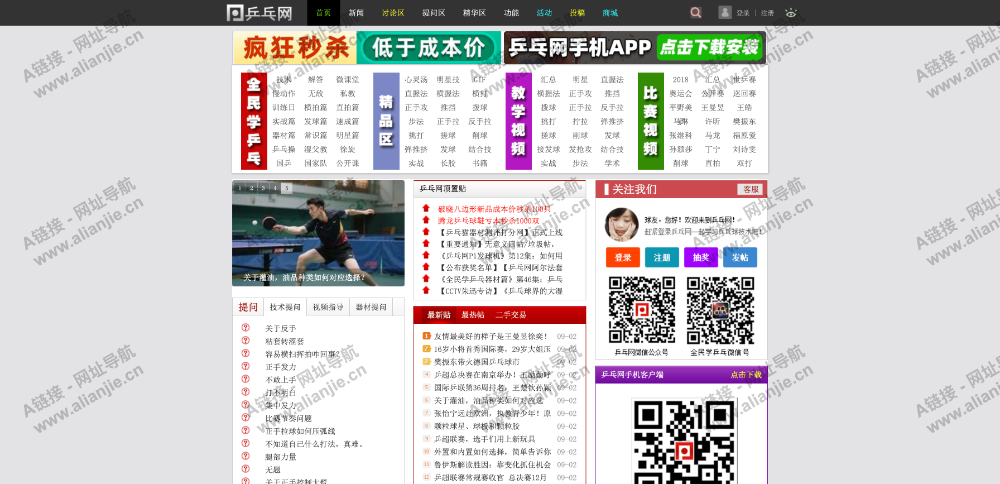
Task: Switch to the 最热帖 tab
Action: (x=473, y=315)
